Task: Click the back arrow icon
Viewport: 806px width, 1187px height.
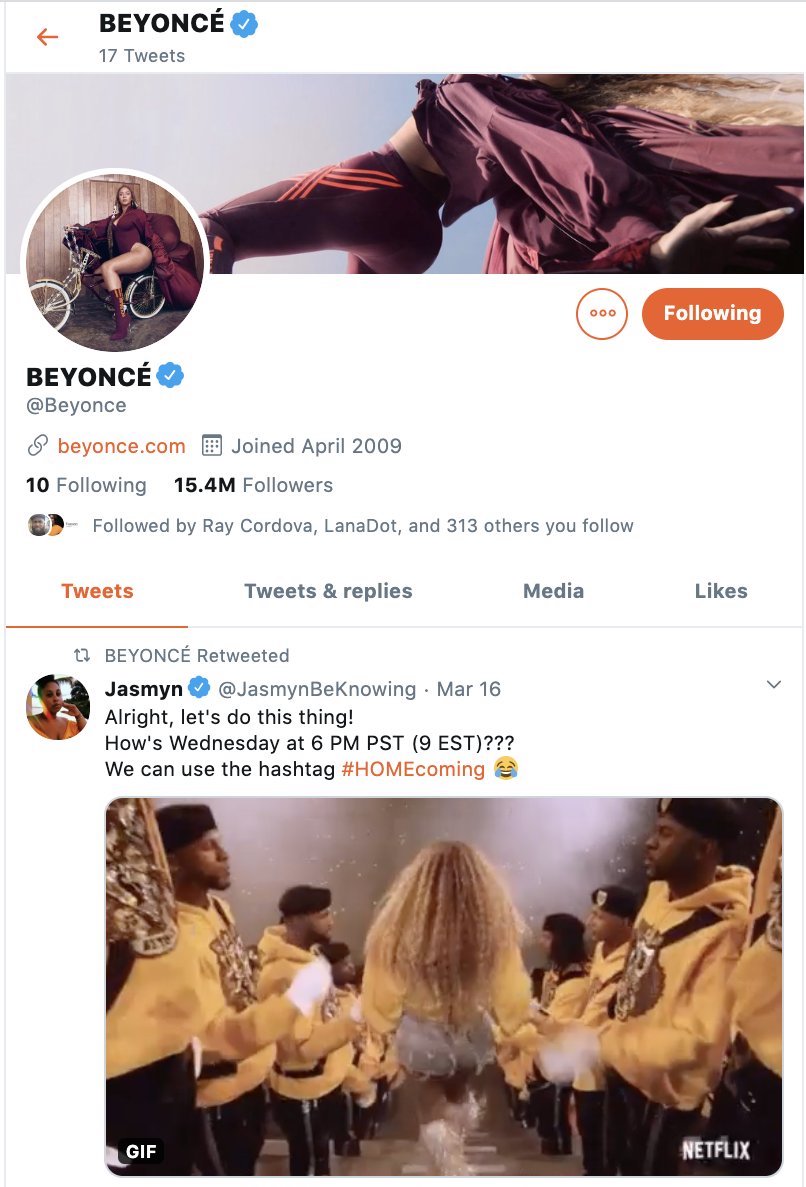Action: pos(47,37)
